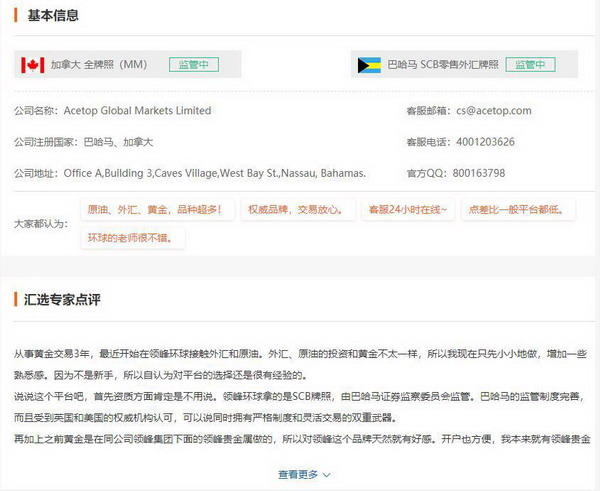Click the email cs@acetop.com

pos(493,111)
